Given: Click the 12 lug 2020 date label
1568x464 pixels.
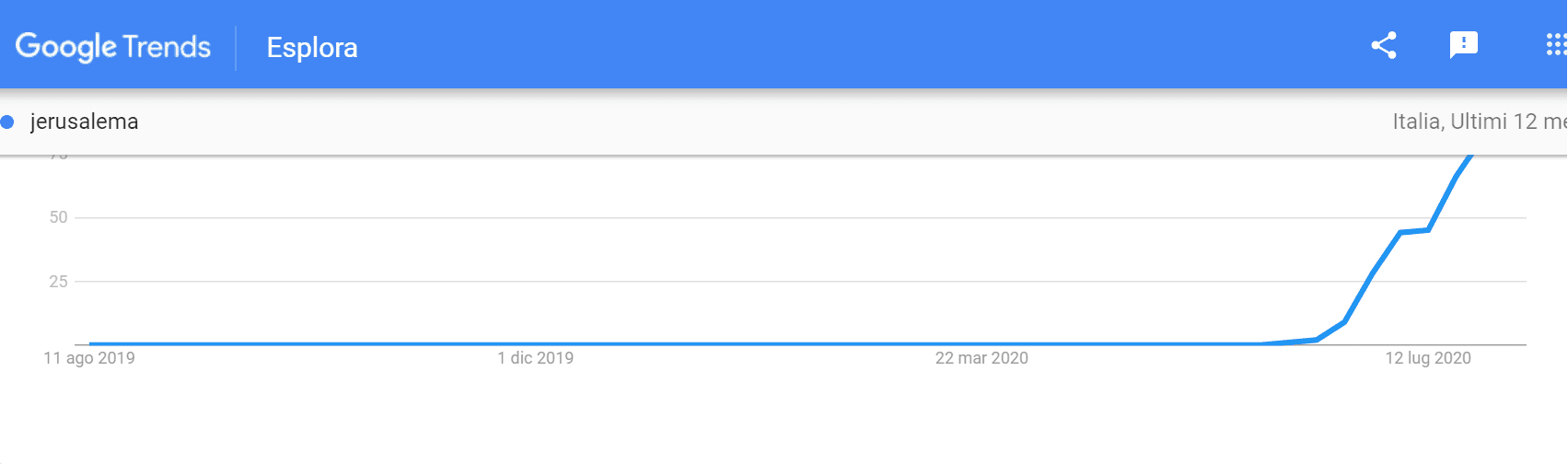Looking at the screenshot, I should [x=1428, y=358].
